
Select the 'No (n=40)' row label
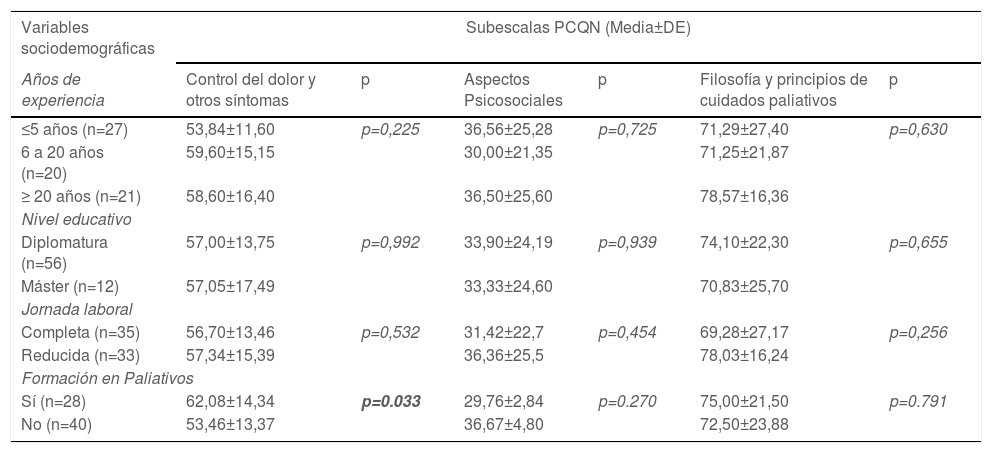tap(58, 423)
